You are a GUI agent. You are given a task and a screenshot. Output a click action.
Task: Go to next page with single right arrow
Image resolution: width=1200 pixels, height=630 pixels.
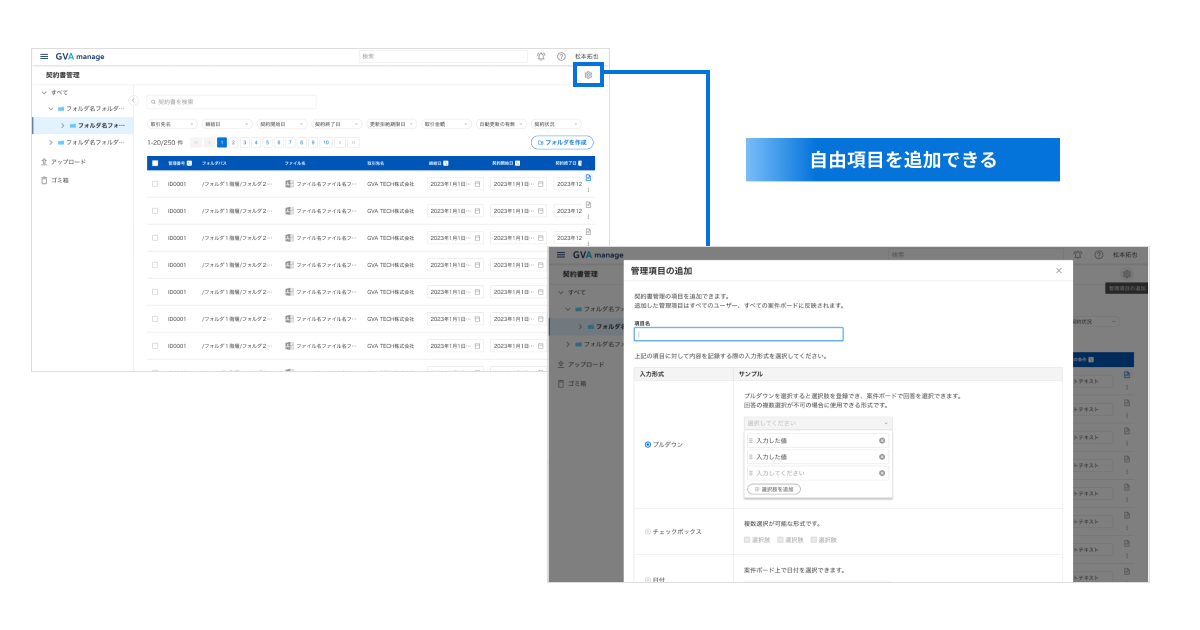tap(340, 143)
